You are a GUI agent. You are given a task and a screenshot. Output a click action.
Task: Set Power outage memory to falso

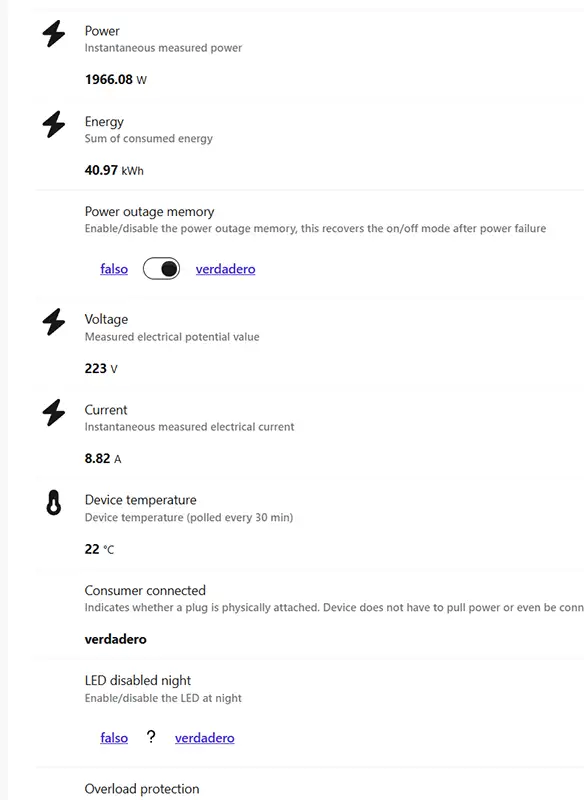point(113,269)
